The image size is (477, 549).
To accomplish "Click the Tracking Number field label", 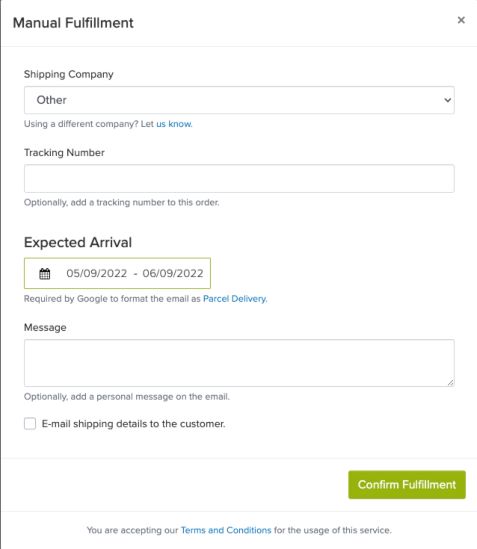I will pyautogui.click(x=64, y=153).
